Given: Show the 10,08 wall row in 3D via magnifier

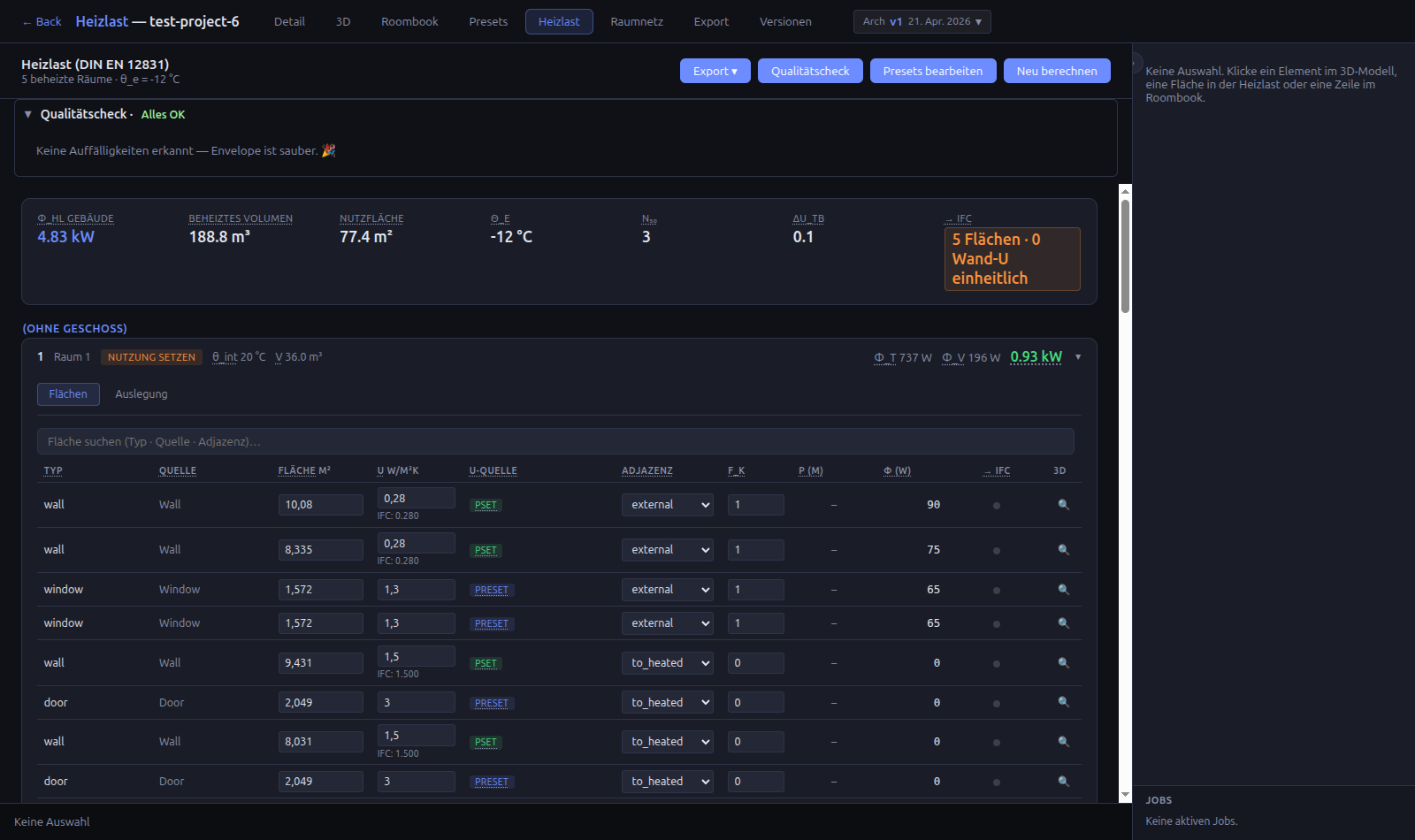Looking at the screenshot, I should click(x=1064, y=505).
